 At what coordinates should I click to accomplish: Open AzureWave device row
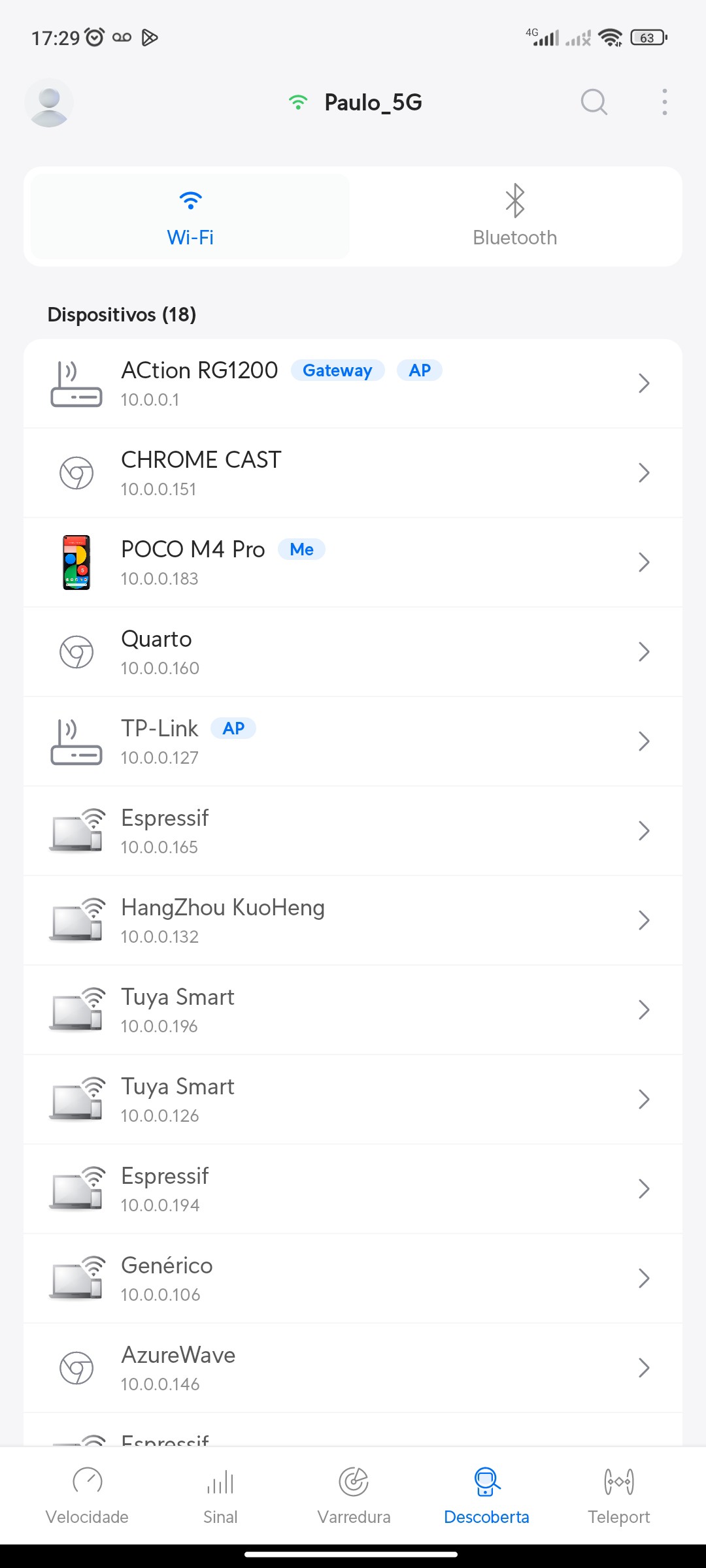353,1368
